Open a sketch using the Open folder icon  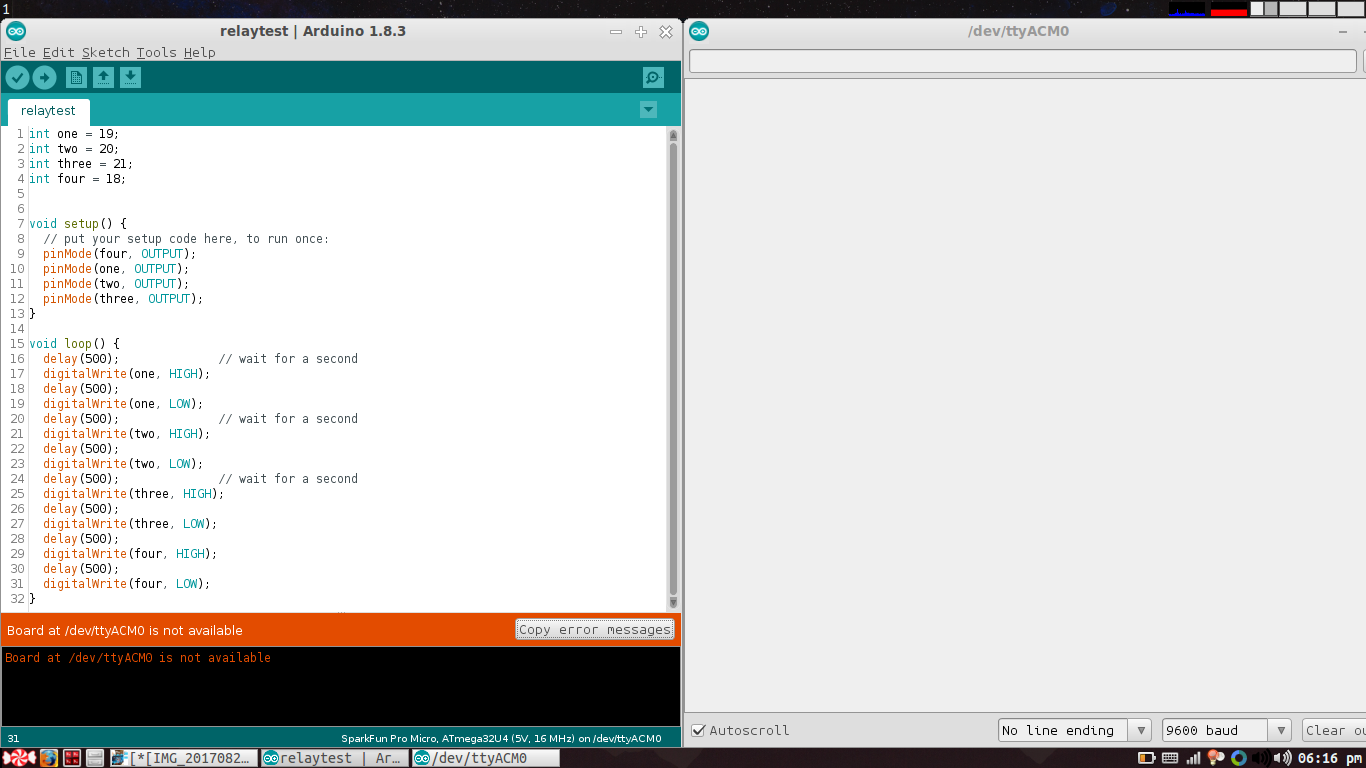104,77
